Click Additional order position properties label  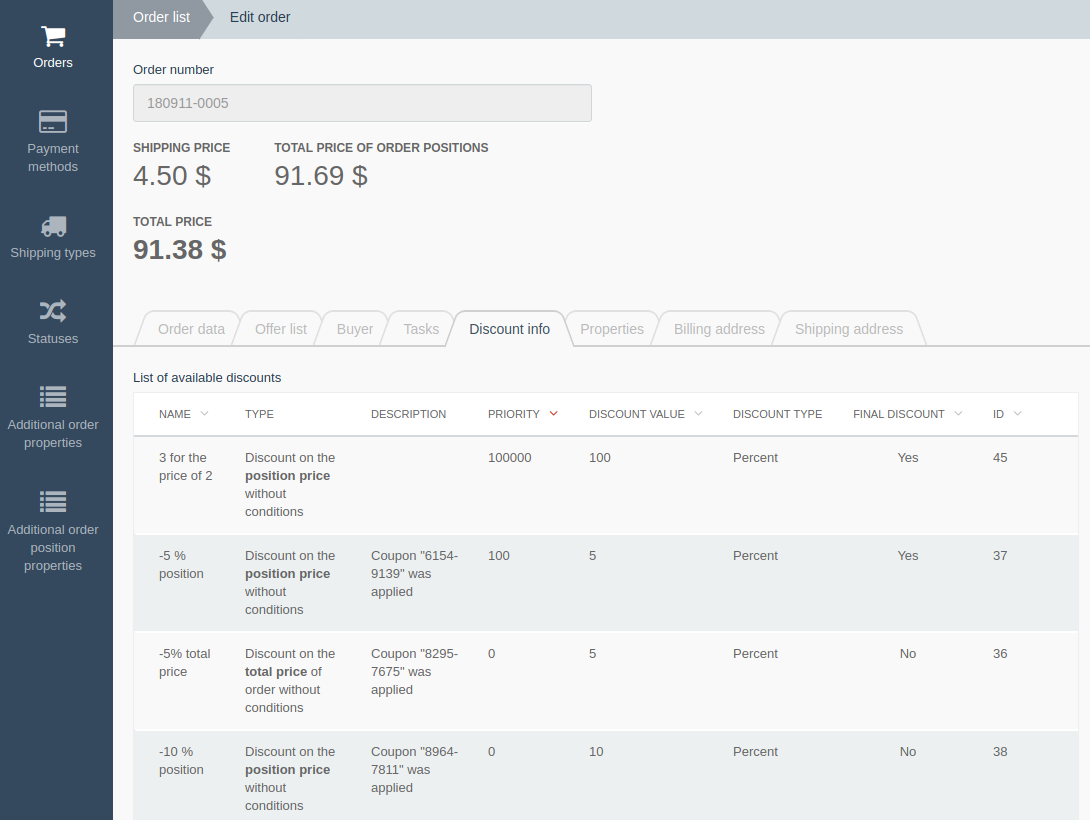click(53, 548)
